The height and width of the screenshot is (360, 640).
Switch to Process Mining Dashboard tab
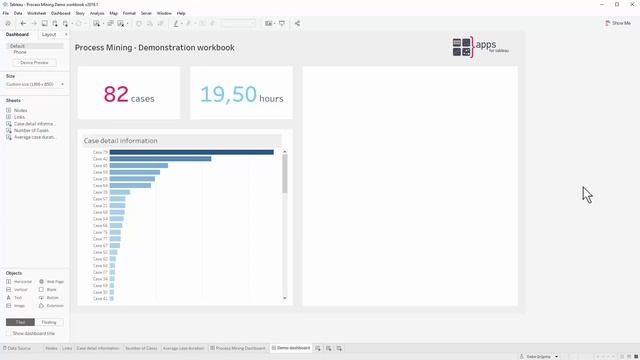coord(238,348)
